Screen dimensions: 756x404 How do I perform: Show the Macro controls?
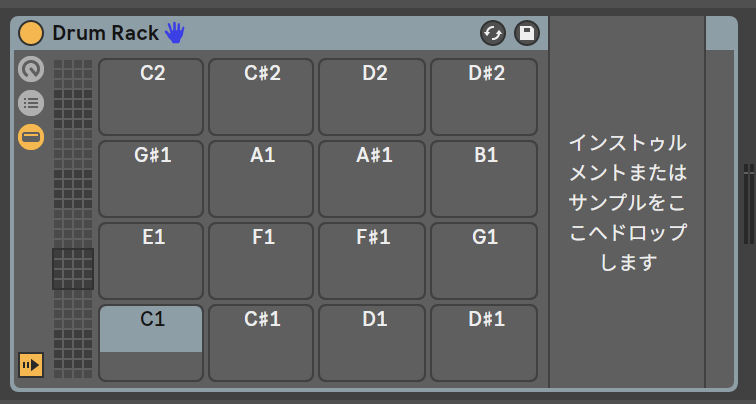coord(31,69)
